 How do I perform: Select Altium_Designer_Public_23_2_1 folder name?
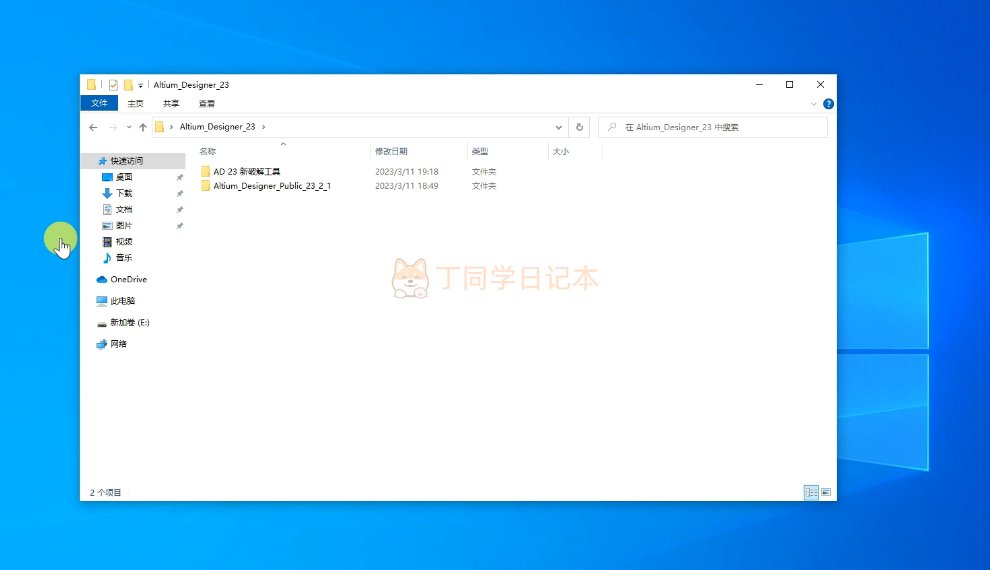[271, 186]
